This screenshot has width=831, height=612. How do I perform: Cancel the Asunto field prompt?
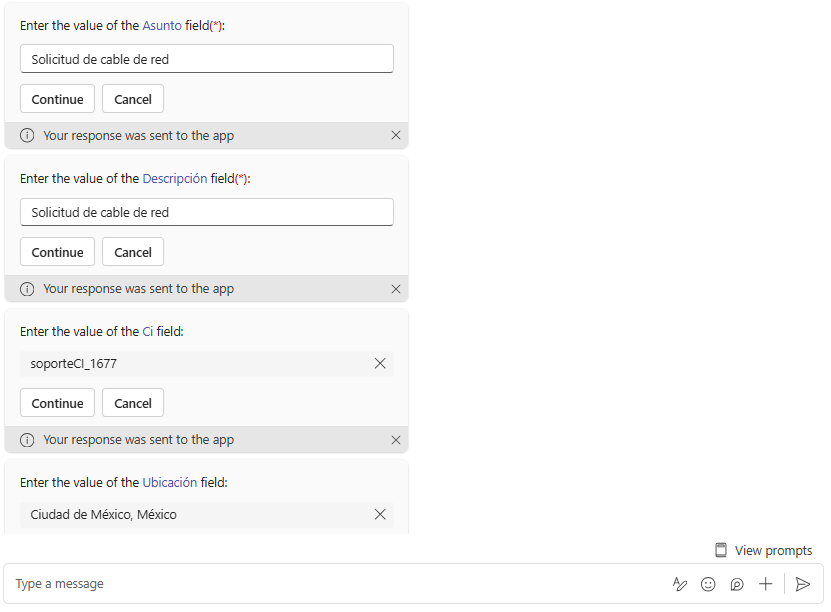pos(133,99)
